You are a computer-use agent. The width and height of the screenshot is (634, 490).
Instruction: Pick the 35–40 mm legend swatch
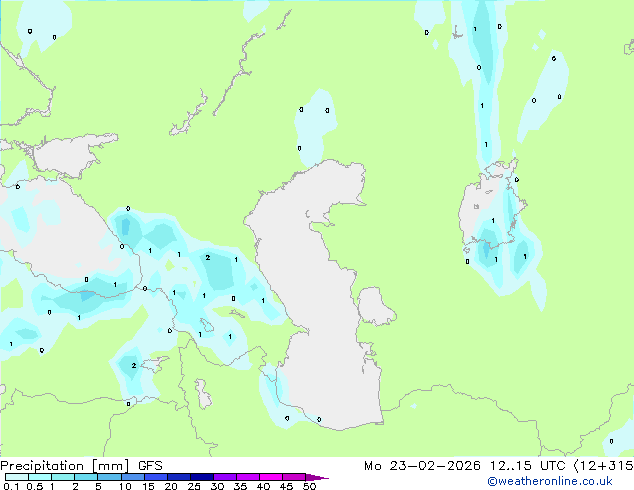[248, 477]
